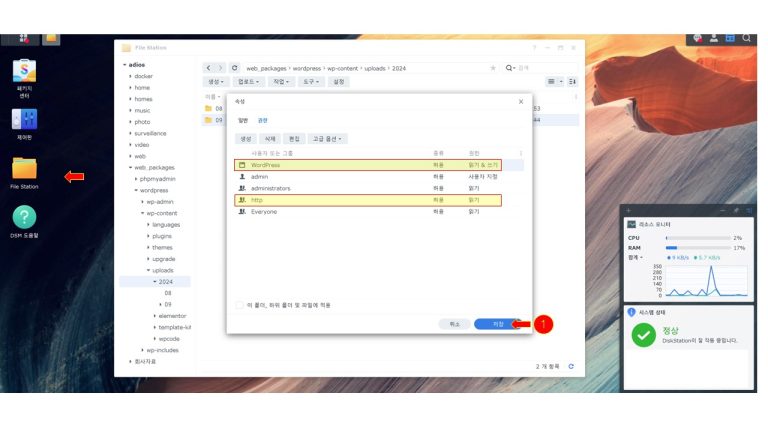Refresh the File Station folder view
Image resolution: width=768 pixels, height=432 pixels.
click(x=235, y=68)
